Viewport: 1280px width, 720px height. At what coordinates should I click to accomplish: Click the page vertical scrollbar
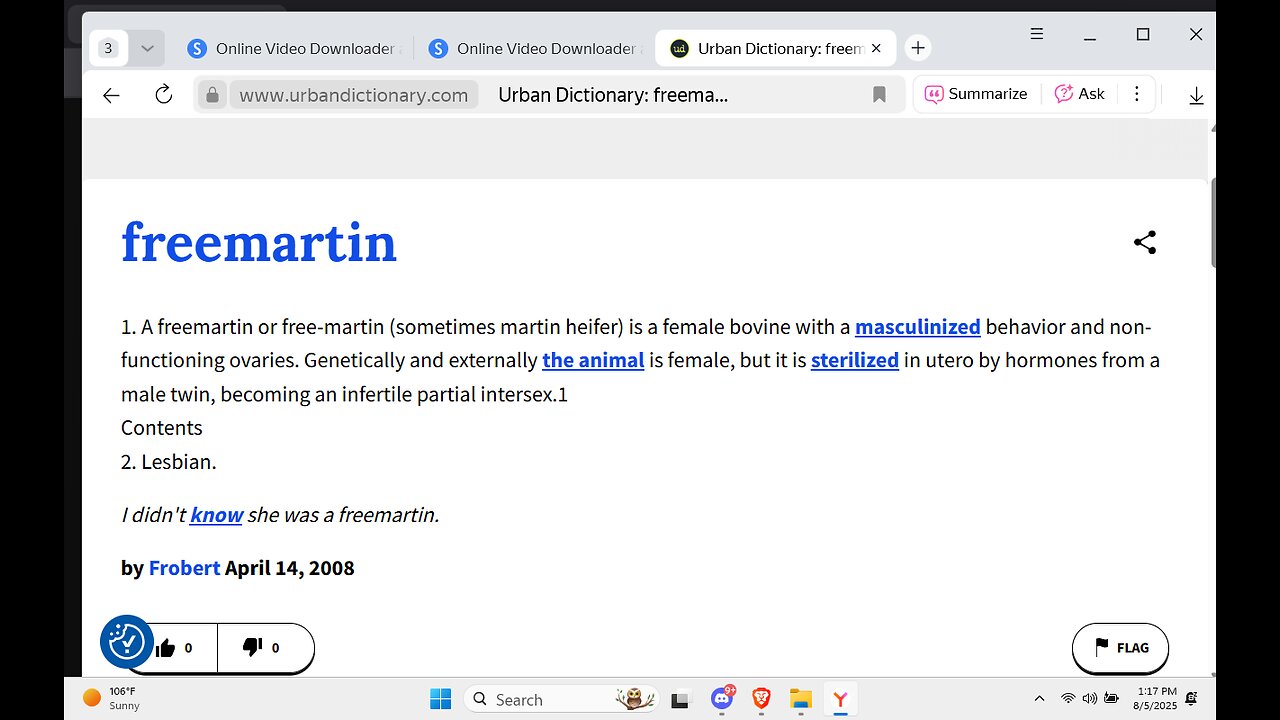[x=1213, y=224]
